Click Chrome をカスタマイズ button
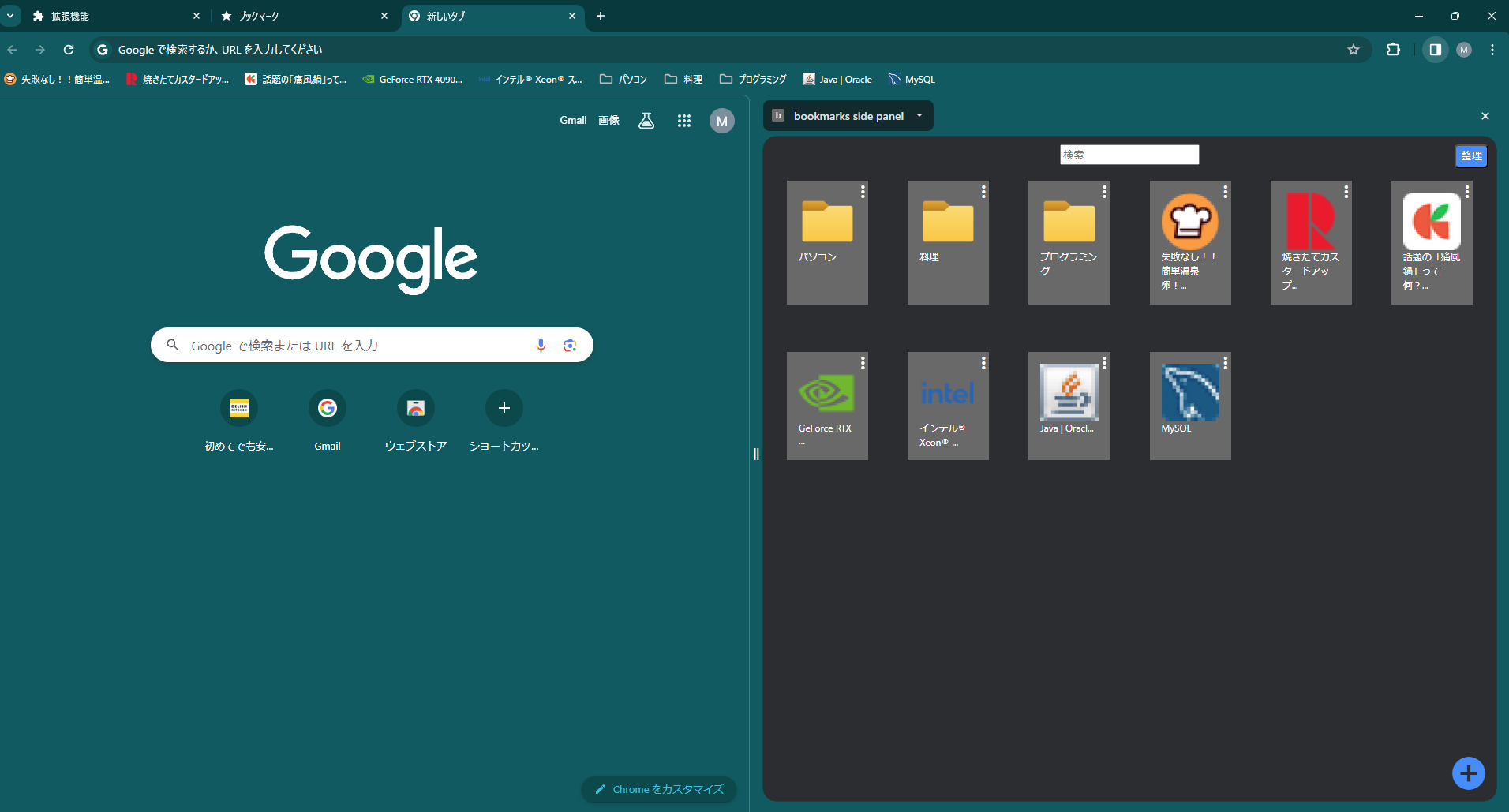This screenshot has height=812, width=1509. 659,789
